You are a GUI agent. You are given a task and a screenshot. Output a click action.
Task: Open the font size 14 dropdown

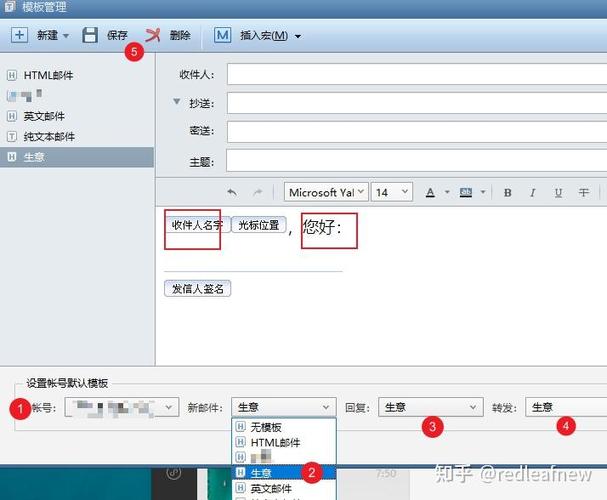(392, 192)
